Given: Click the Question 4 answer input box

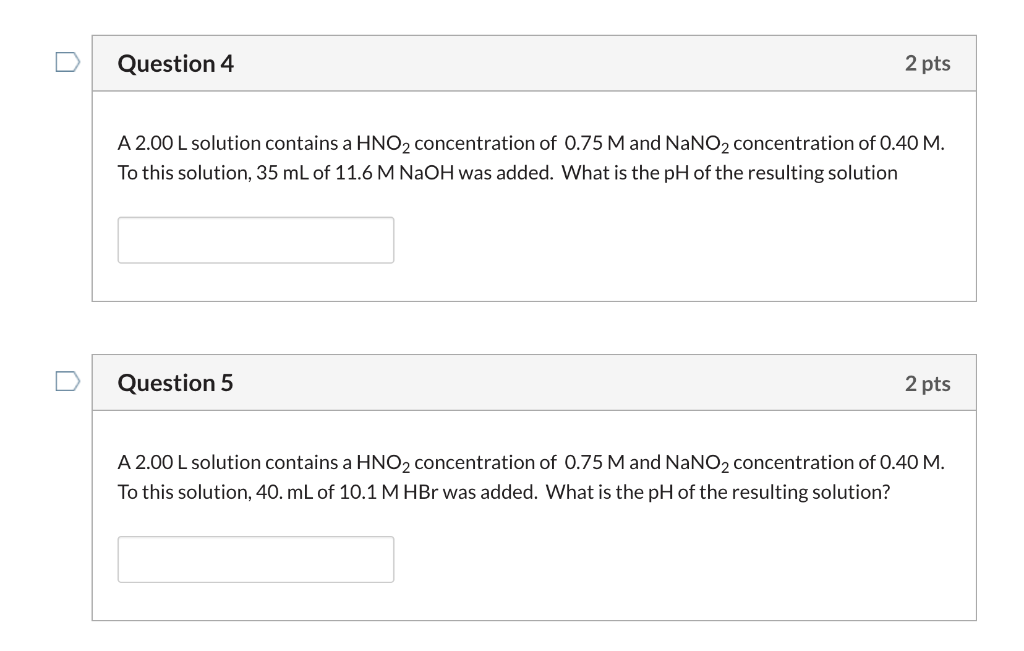Looking at the screenshot, I should pyautogui.click(x=256, y=240).
